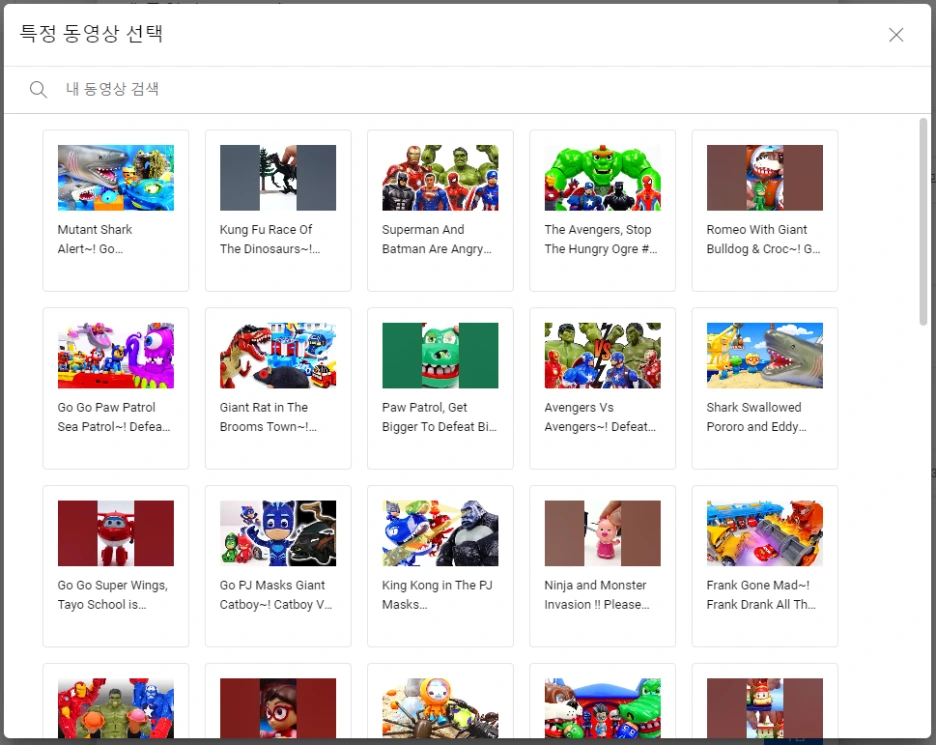Click 'Go Go Super Wings, Tayo School' title
936x745 pixels.
tap(113, 595)
